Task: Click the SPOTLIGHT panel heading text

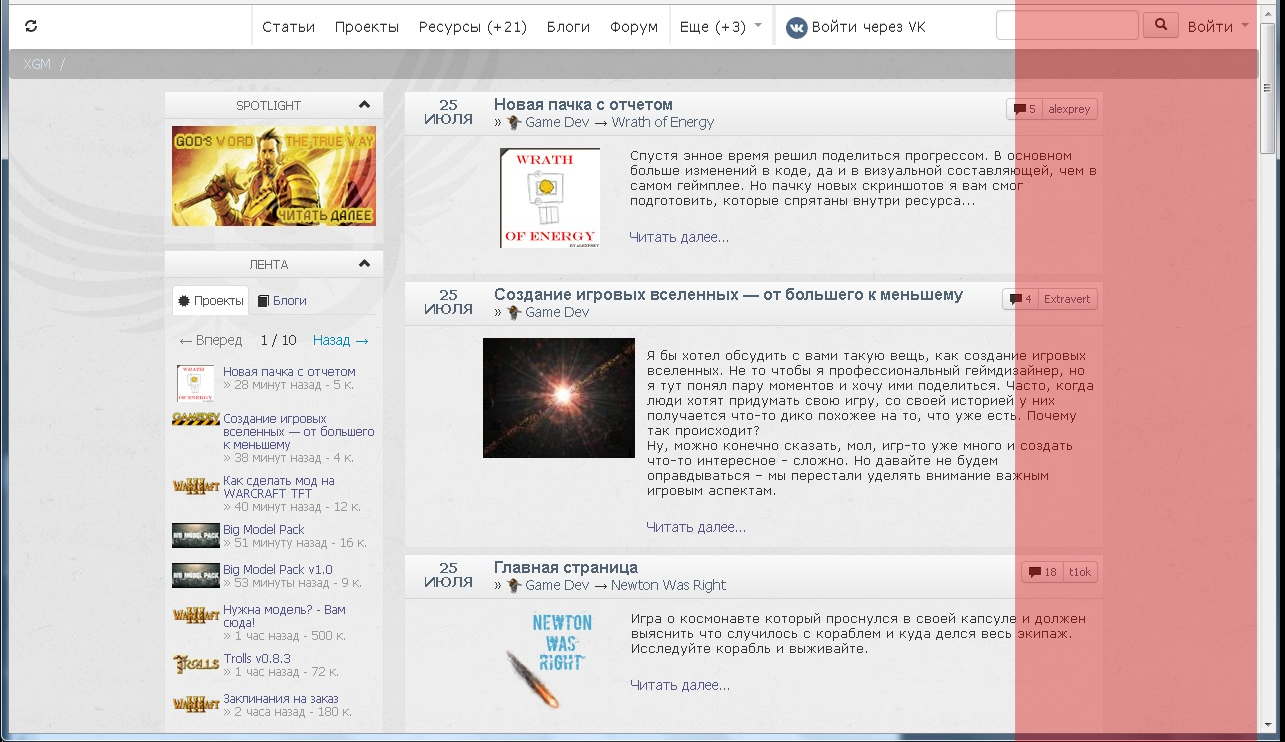Action: point(268,105)
